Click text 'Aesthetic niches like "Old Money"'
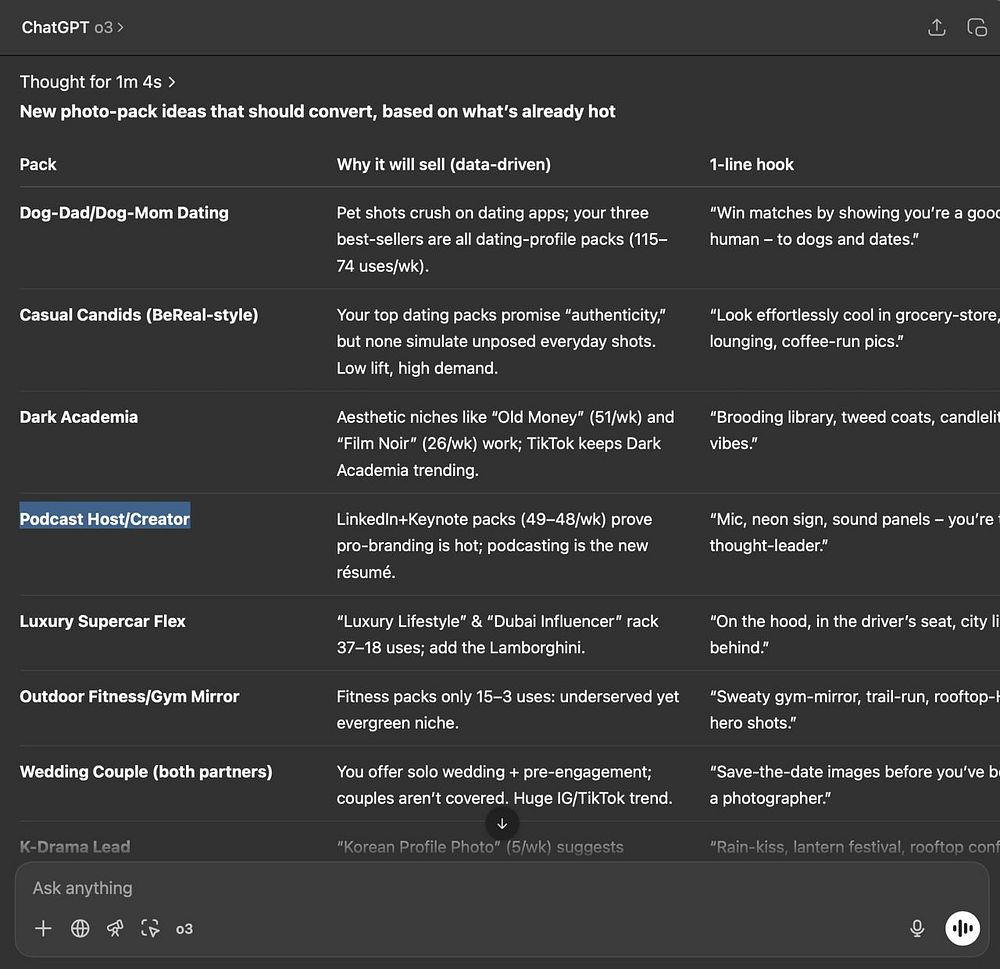Viewport: 1000px width, 969px height. point(460,417)
